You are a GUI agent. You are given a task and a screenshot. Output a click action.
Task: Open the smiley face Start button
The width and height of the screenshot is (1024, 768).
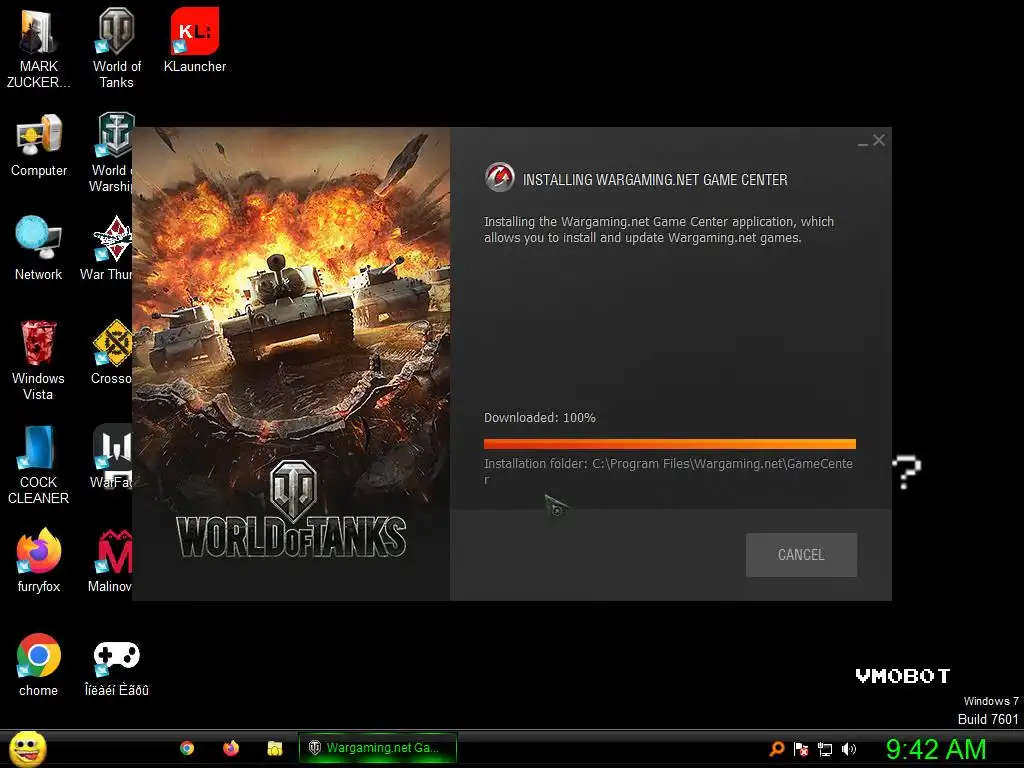click(27, 748)
